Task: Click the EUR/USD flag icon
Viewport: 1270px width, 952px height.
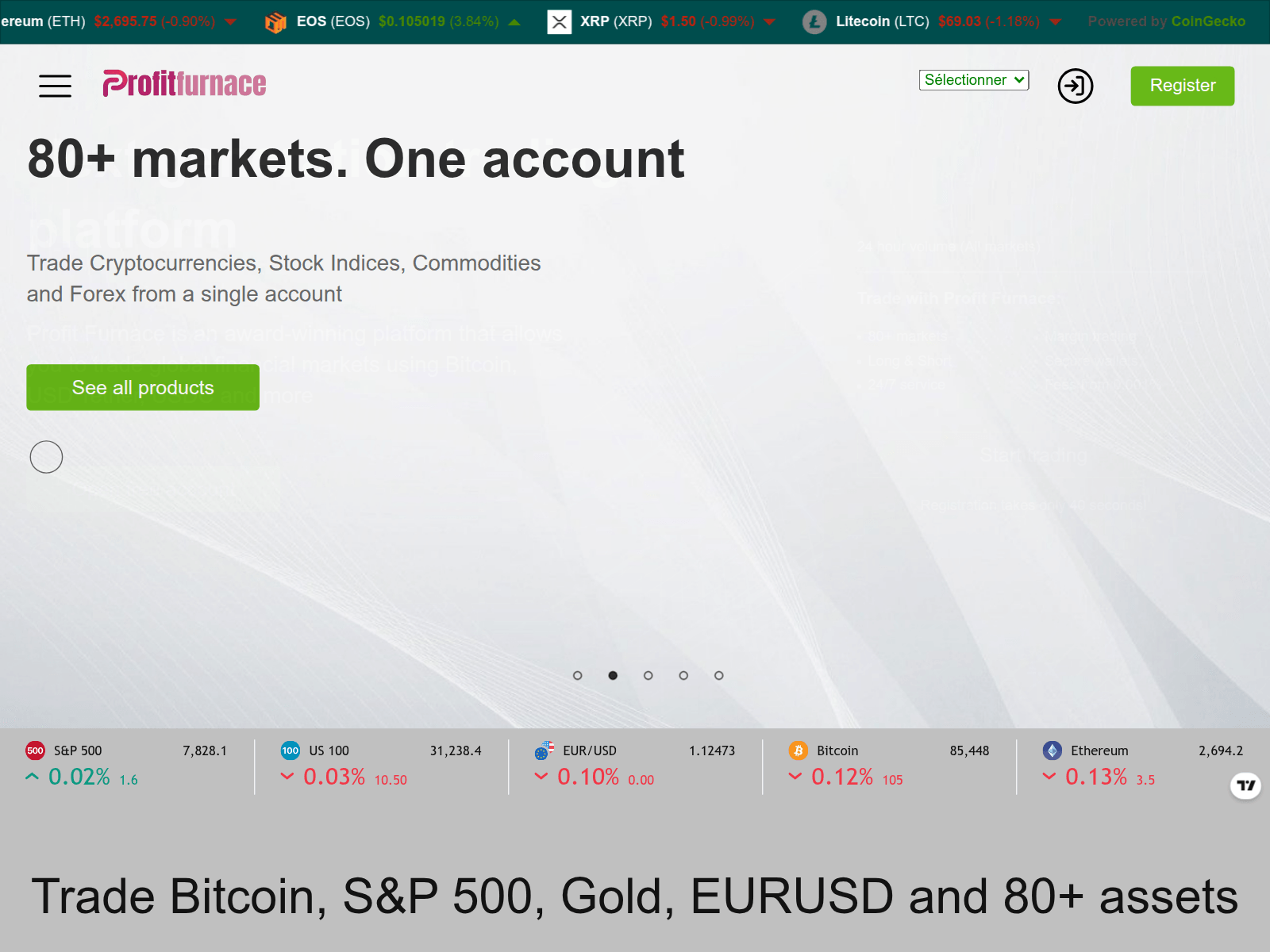Action: coord(545,750)
